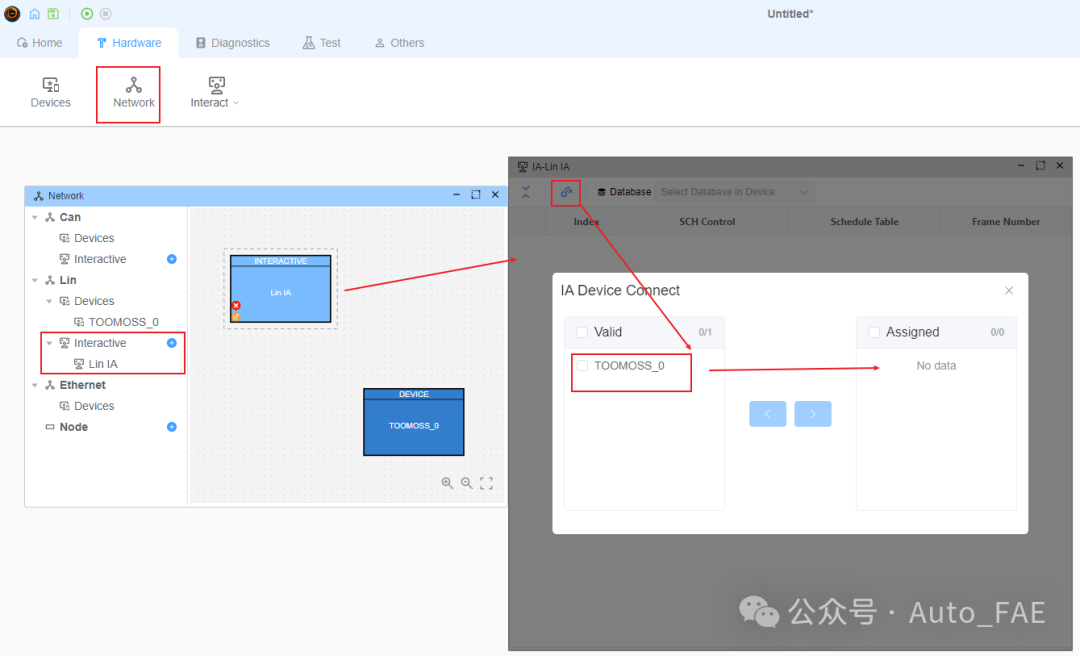The width and height of the screenshot is (1080, 656).
Task: Check the Assigned select-all checkbox
Action: [x=874, y=332]
